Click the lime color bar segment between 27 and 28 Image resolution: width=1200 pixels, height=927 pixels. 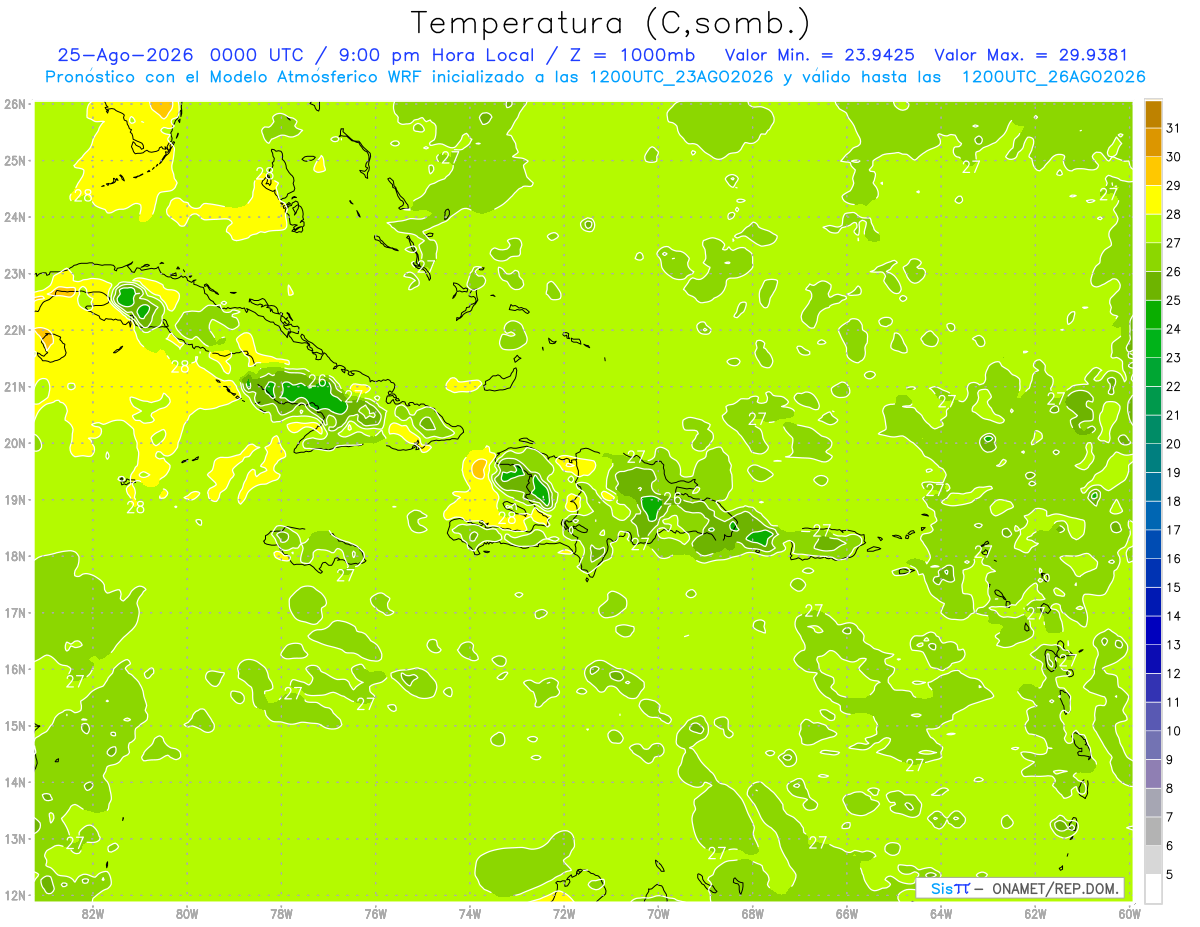pyautogui.click(x=1153, y=228)
